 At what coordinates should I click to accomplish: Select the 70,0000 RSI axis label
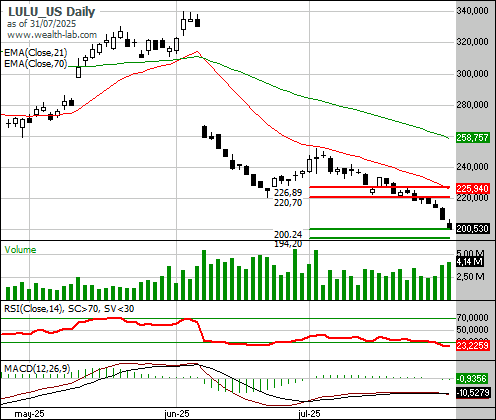coord(472,318)
